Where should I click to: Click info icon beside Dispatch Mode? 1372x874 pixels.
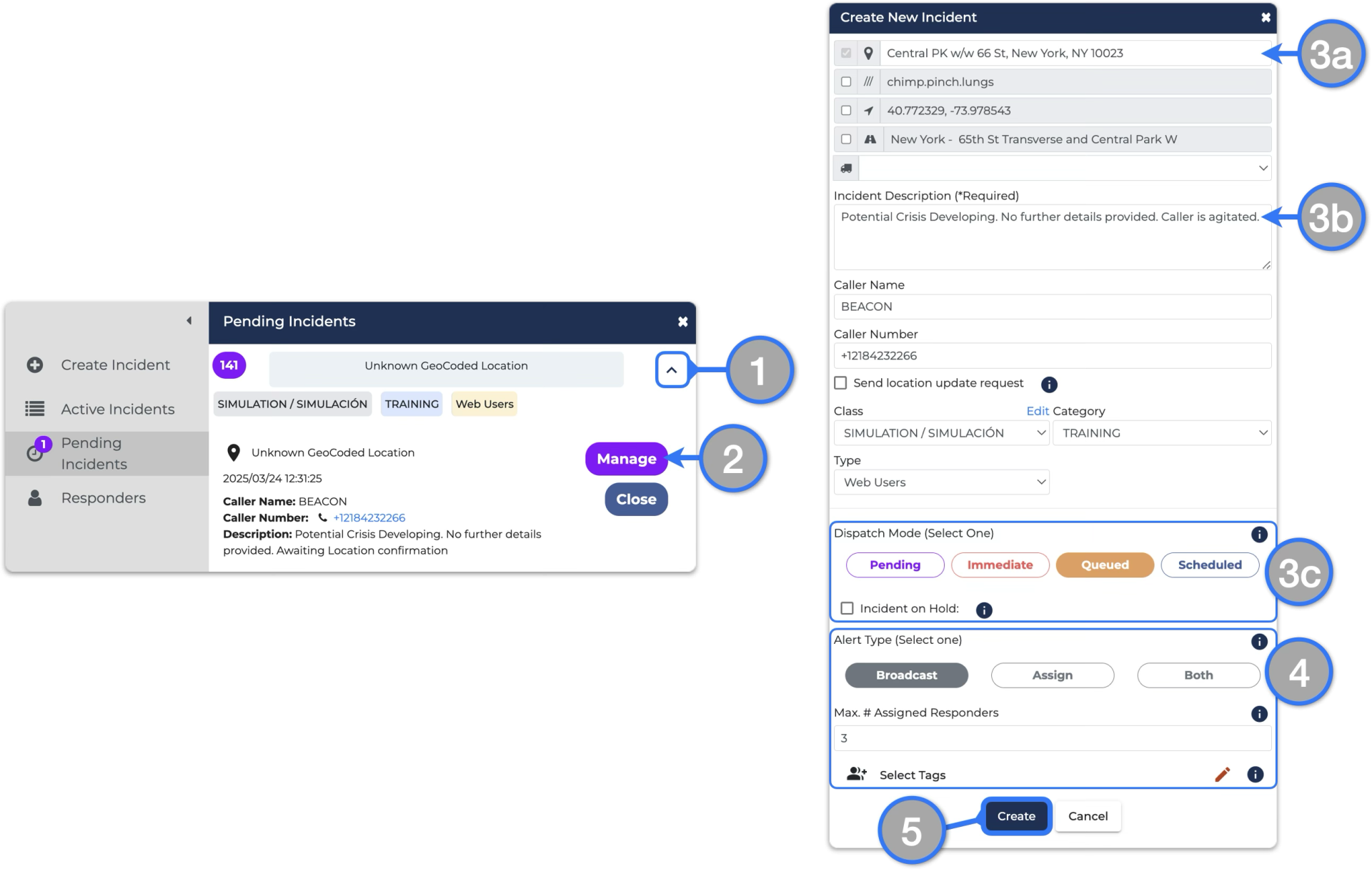coord(1259,535)
